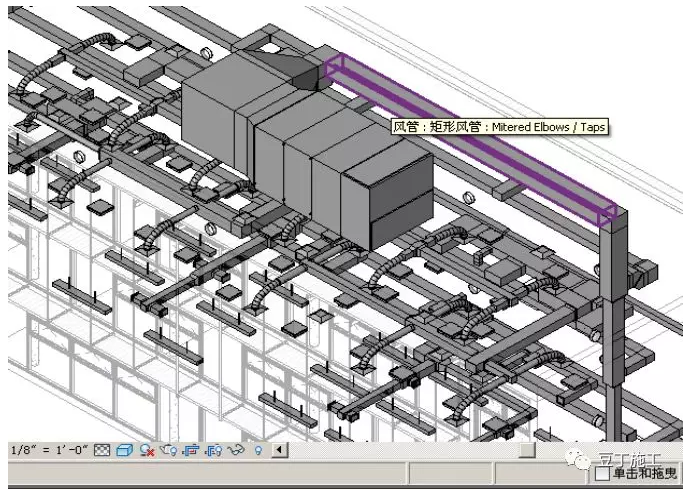
Task: Click the horizontal scrollbar thumb
Action: (528, 450)
